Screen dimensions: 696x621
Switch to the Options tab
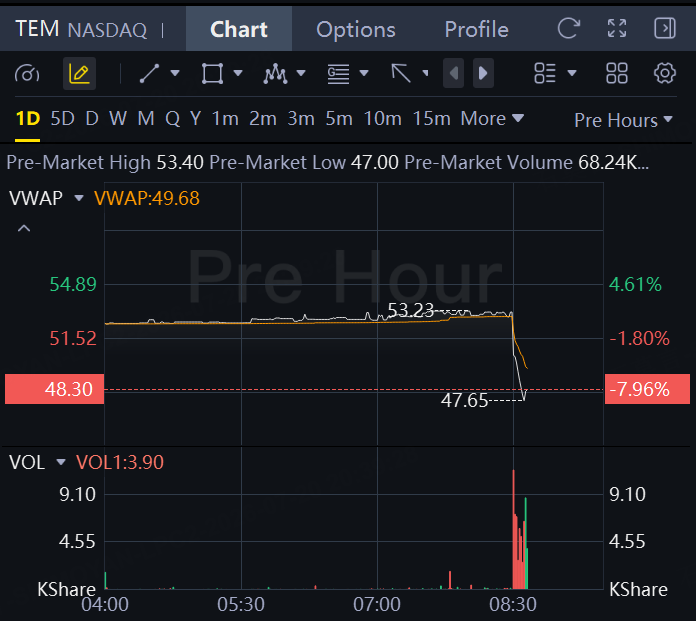click(356, 29)
